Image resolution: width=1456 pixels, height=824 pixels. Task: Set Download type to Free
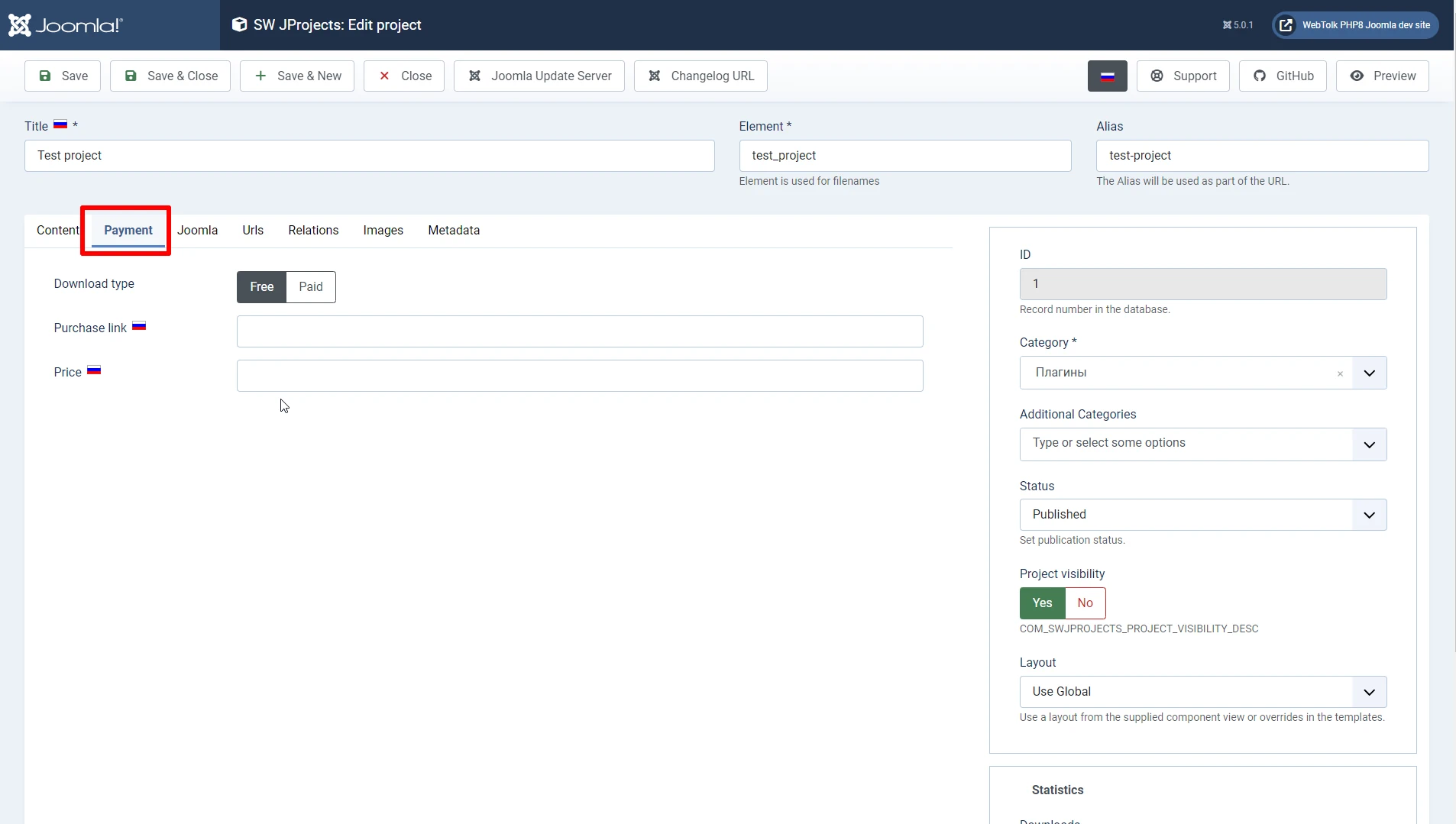click(261, 287)
